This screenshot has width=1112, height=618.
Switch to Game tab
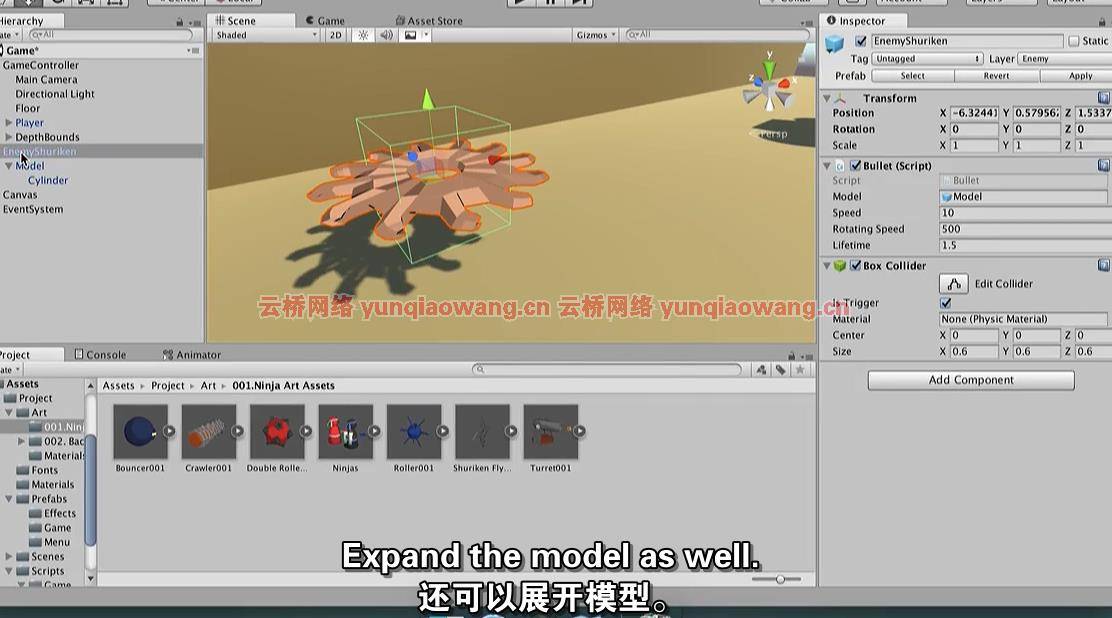pos(325,21)
